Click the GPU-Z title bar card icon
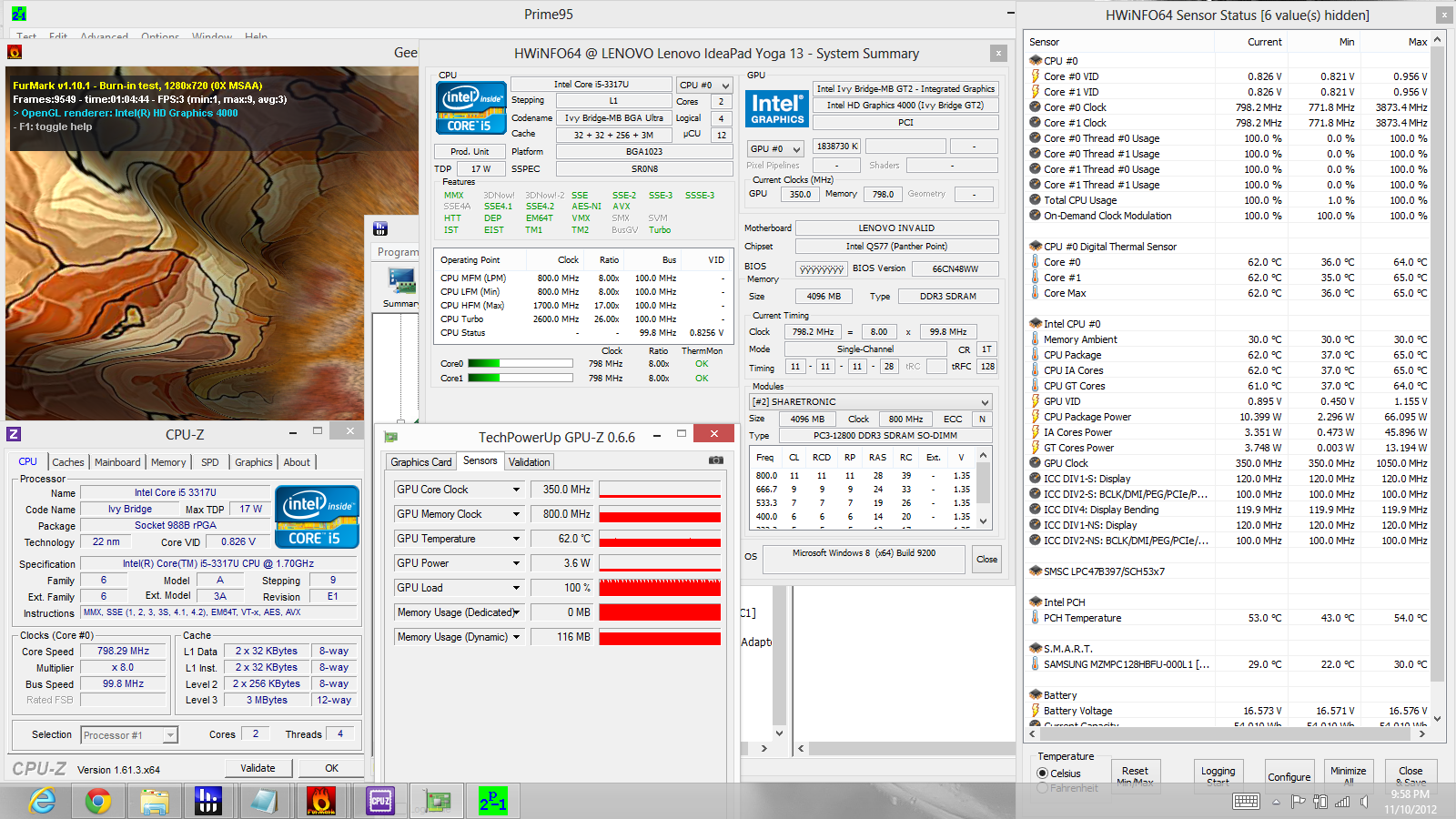The width and height of the screenshot is (1456, 819). tap(391, 437)
